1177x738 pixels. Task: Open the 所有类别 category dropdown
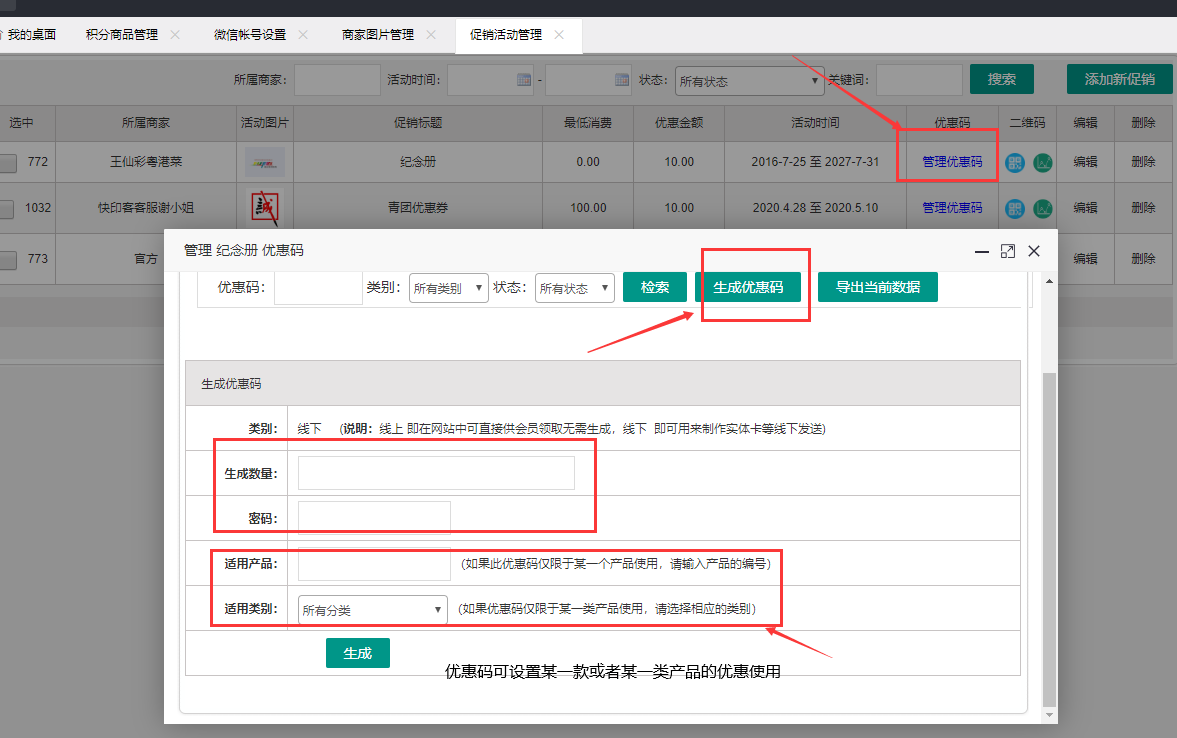448,288
